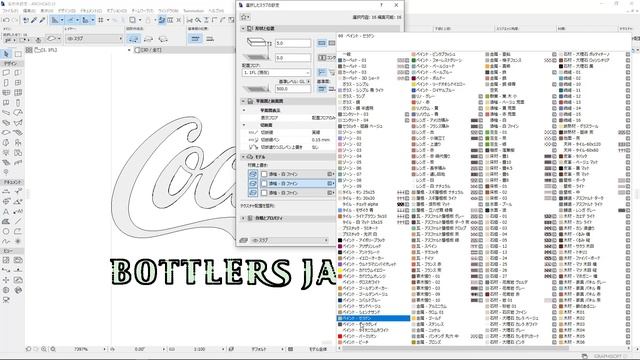
Task: Open the 表示 menu
Action: [x=47, y=11]
